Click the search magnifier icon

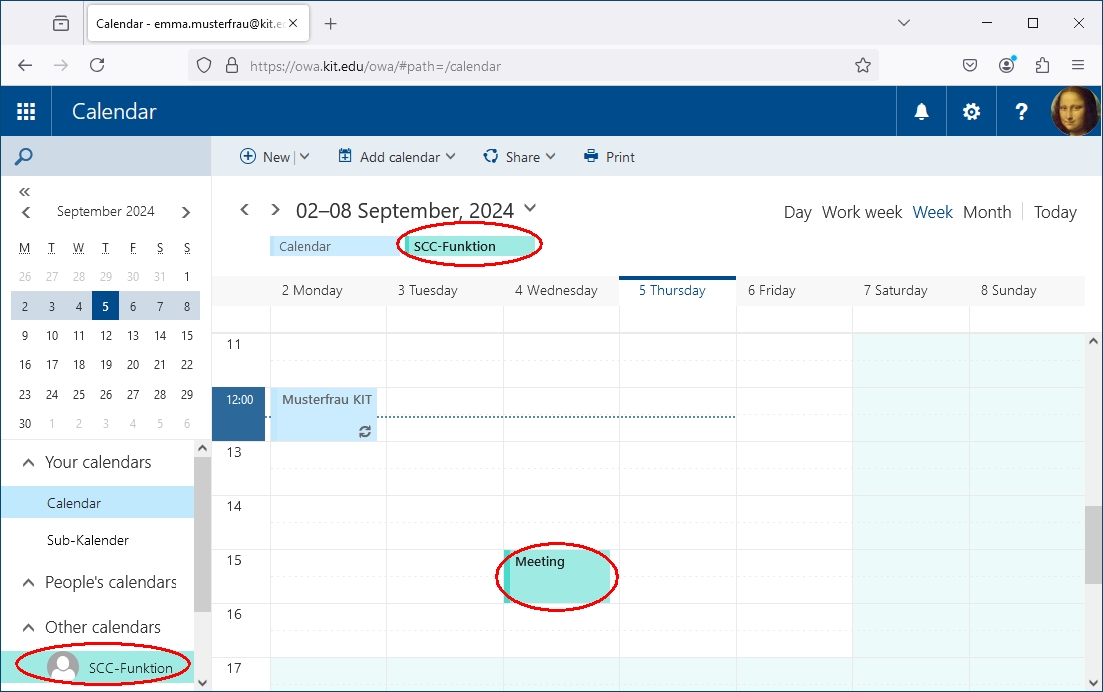tap(24, 157)
